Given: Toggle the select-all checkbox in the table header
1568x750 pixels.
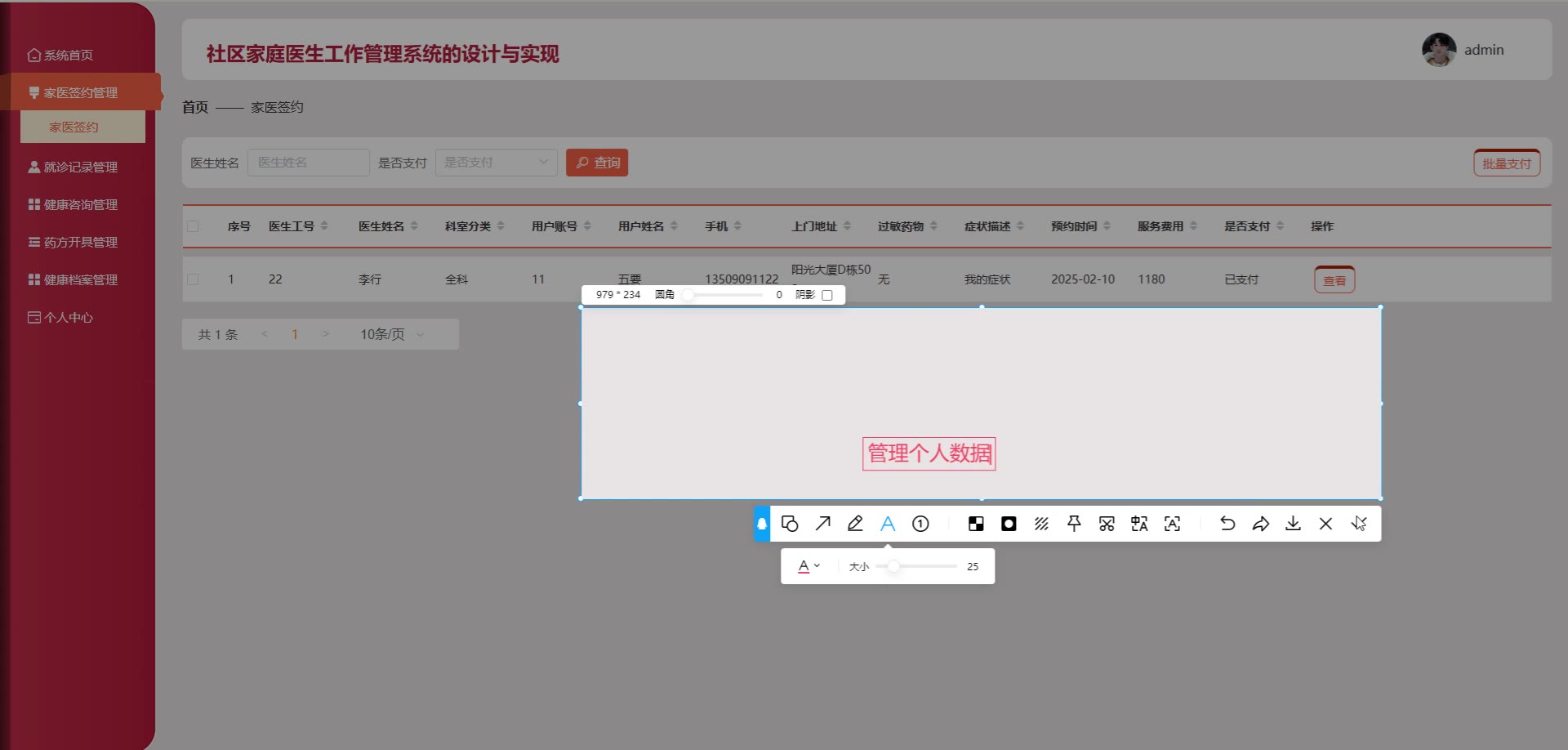Looking at the screenshot, I should [x=193, y=226].
